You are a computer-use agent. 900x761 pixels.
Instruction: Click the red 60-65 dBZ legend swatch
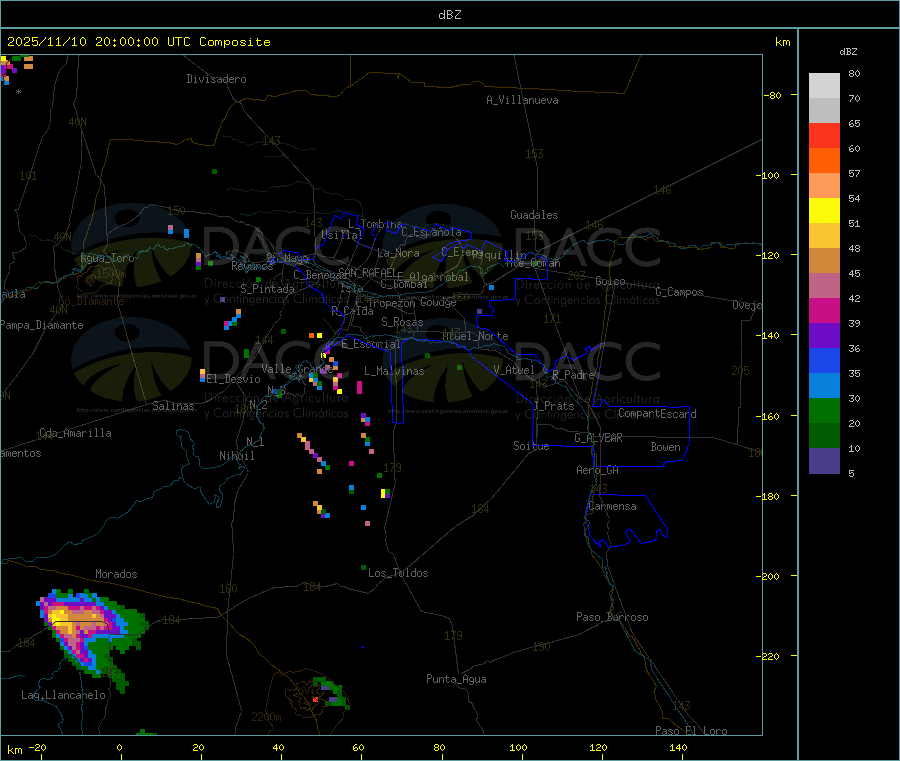(824, 135)
